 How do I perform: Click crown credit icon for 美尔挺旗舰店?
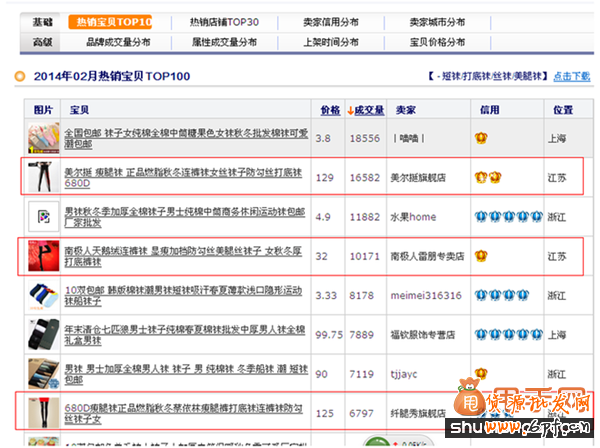(x=487, y=177)
